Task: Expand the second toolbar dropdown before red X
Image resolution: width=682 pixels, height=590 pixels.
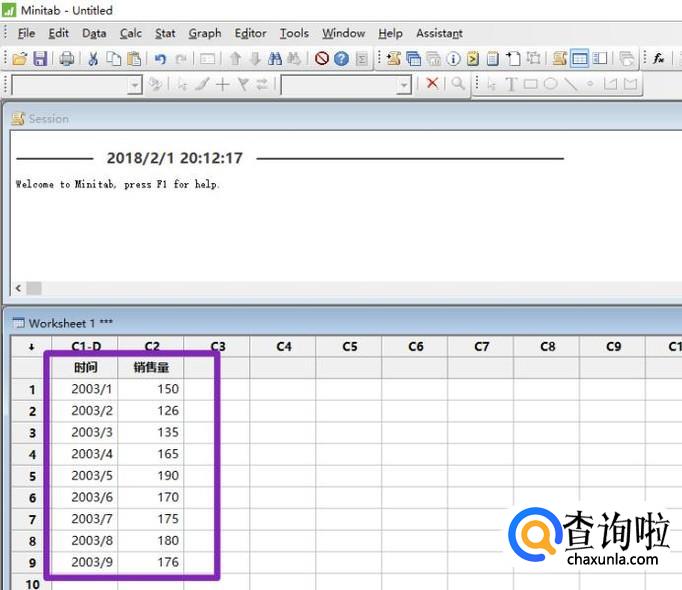Action: 405,85
